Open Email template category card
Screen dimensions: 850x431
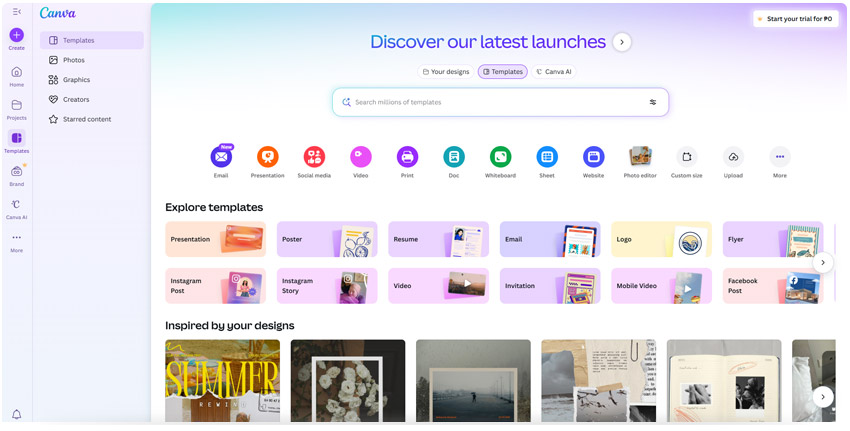(x=550, y=239)
